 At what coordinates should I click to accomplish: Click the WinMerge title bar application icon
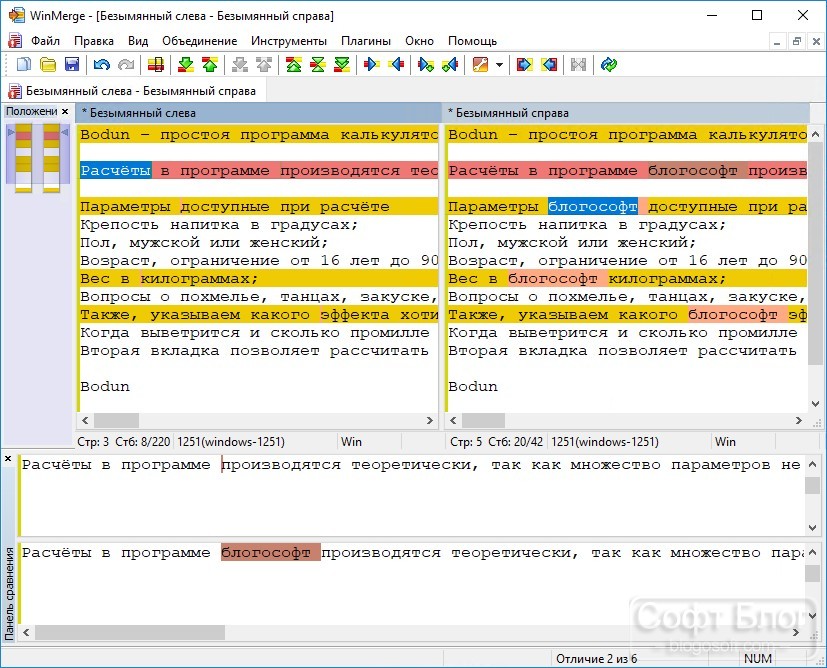click(x=16, y=15)
